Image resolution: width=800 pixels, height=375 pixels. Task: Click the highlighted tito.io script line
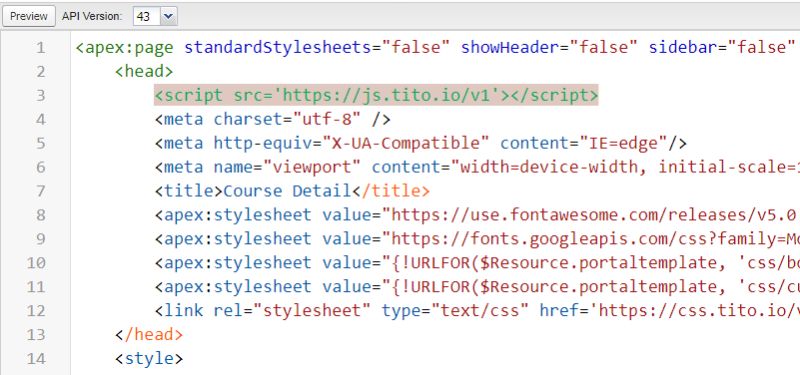tap(376, 95)
